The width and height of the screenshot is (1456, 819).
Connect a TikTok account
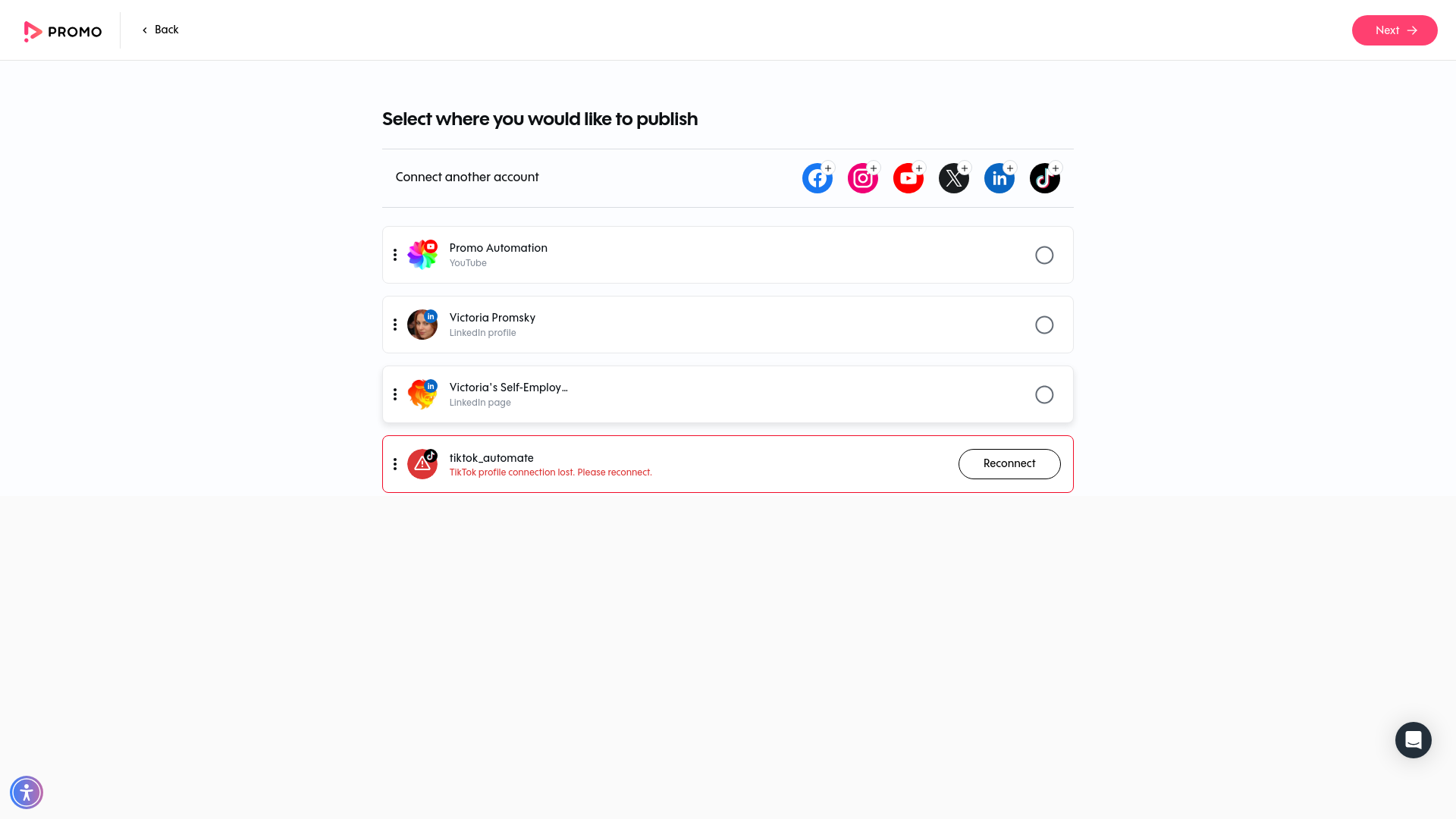click(x=1044, y=178)
